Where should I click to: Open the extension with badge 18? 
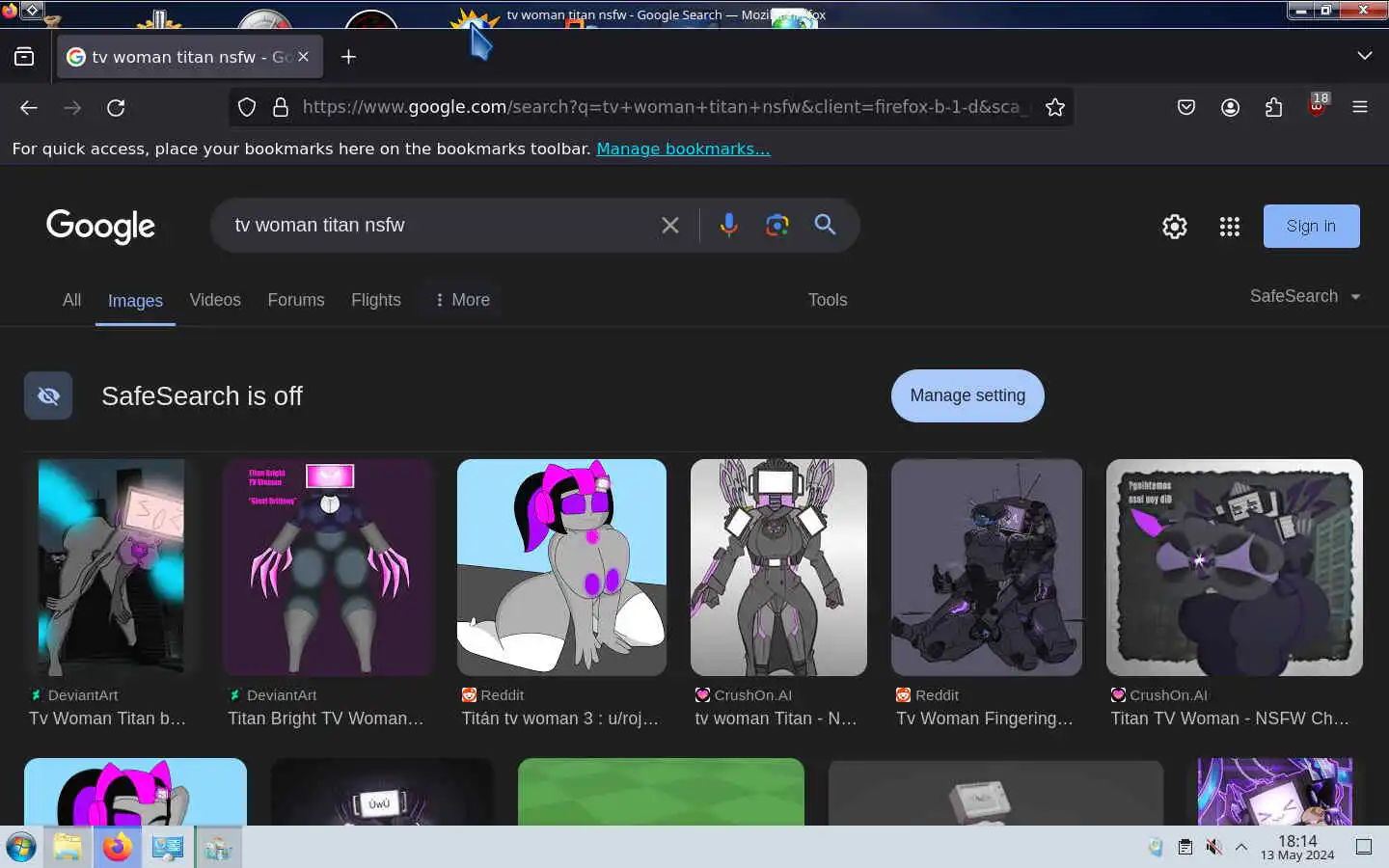click(1318, 105)
